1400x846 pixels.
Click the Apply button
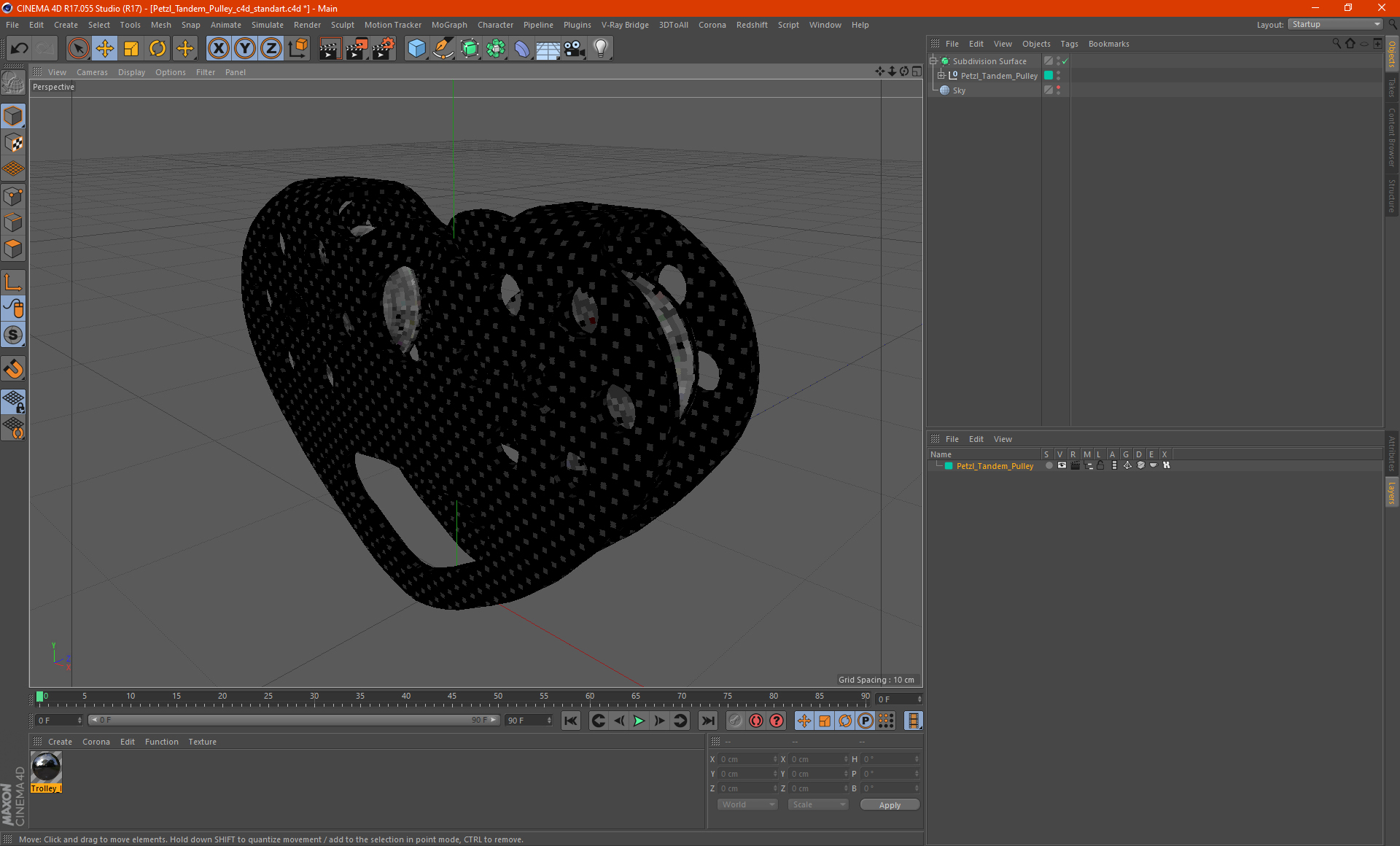[890, 804]
